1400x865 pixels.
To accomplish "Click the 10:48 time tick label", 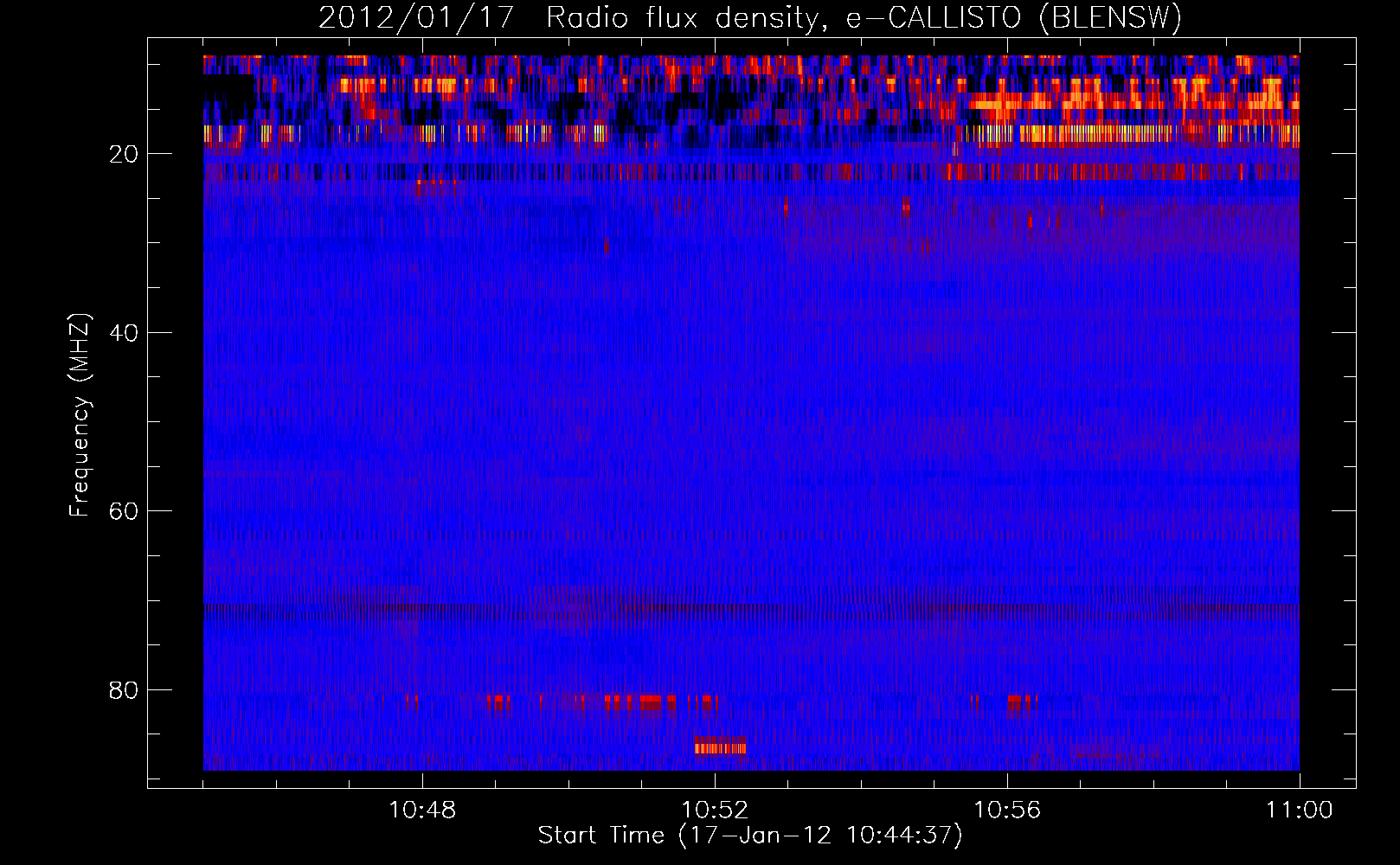I will (422, 811).
